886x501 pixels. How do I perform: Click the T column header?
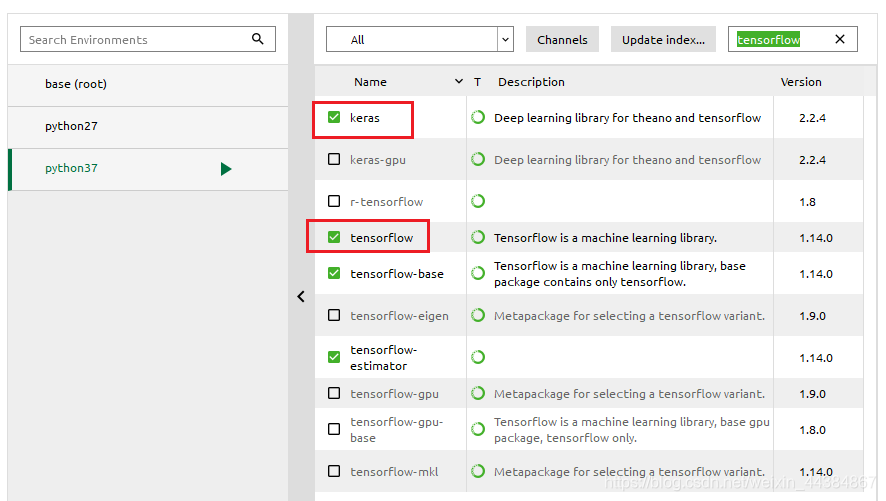[x=477, y=82]
